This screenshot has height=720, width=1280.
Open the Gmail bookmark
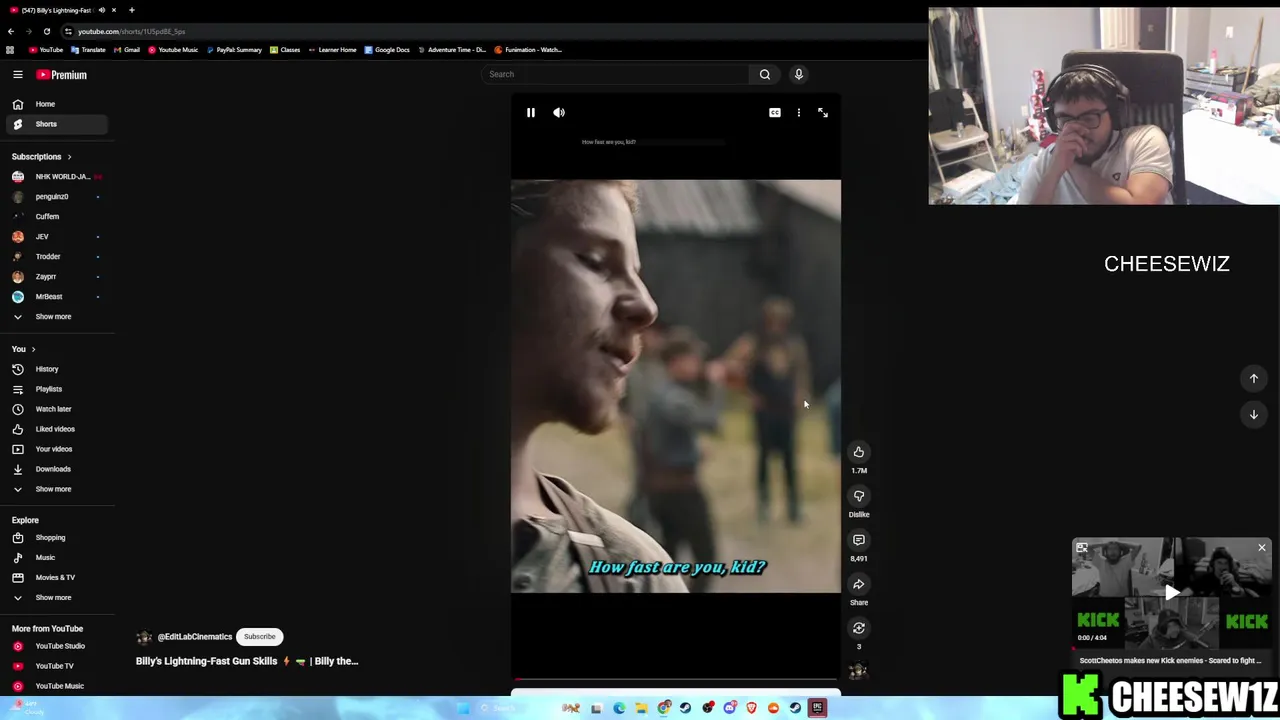click(x=127, y=50)
